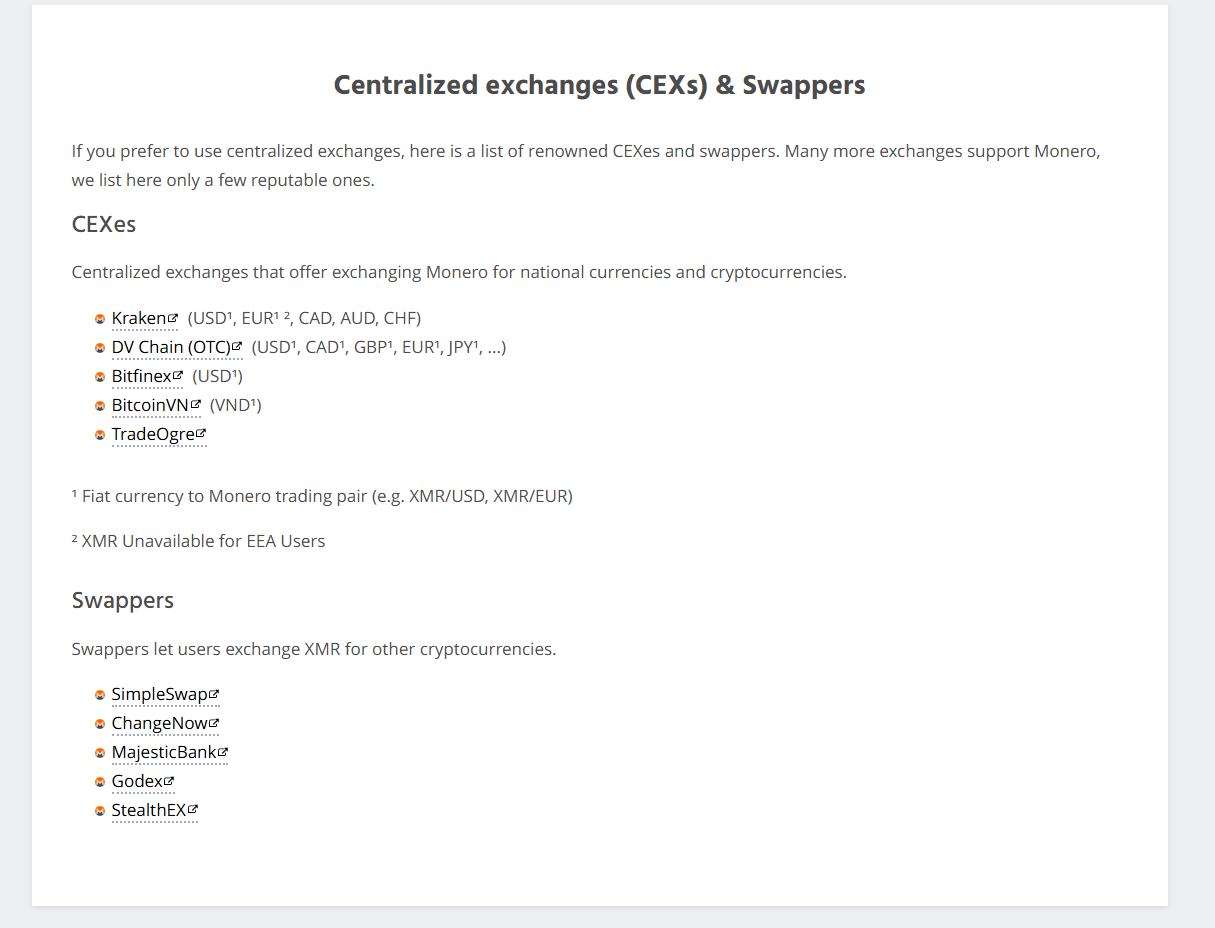The height and width of the screenshot is (928, 1215).
Task: Click the Monero bullet icon beside TradeOgre
Action: tap(100, 435)
